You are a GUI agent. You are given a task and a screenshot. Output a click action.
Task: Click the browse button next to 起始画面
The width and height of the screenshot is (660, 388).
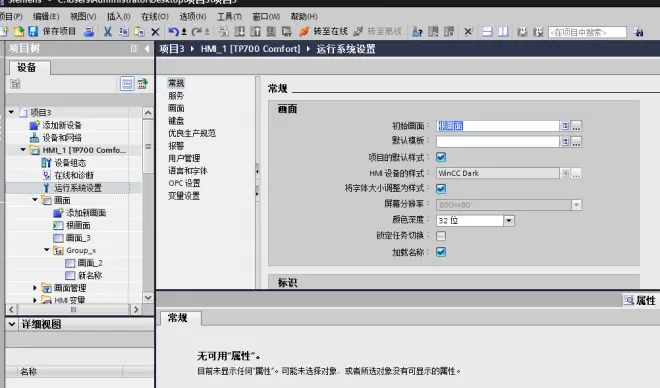[576, 126]
